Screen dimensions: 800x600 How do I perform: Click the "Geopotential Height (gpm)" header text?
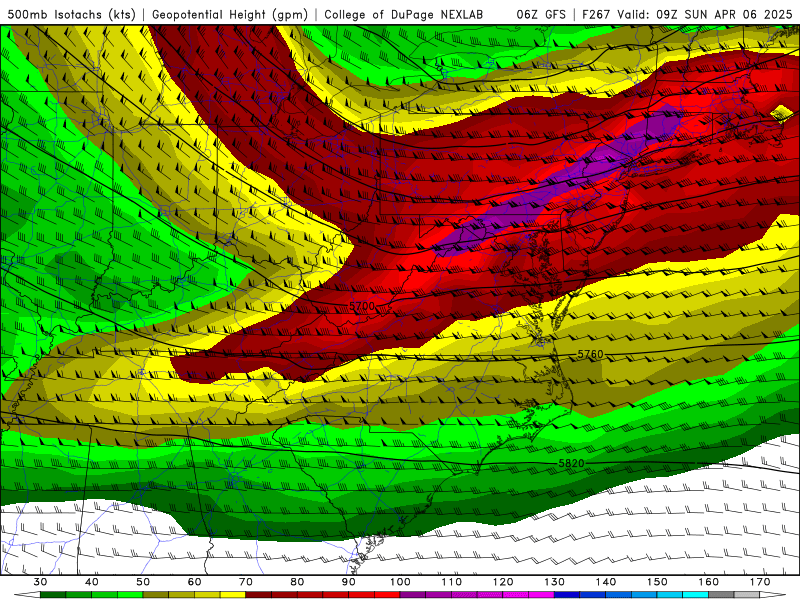pyautogui.click(x=230, y=15)
